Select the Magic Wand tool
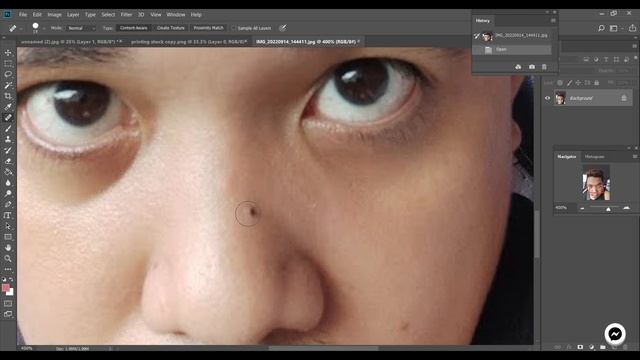Viewport: 640px width, 360px height. (8, 85)
